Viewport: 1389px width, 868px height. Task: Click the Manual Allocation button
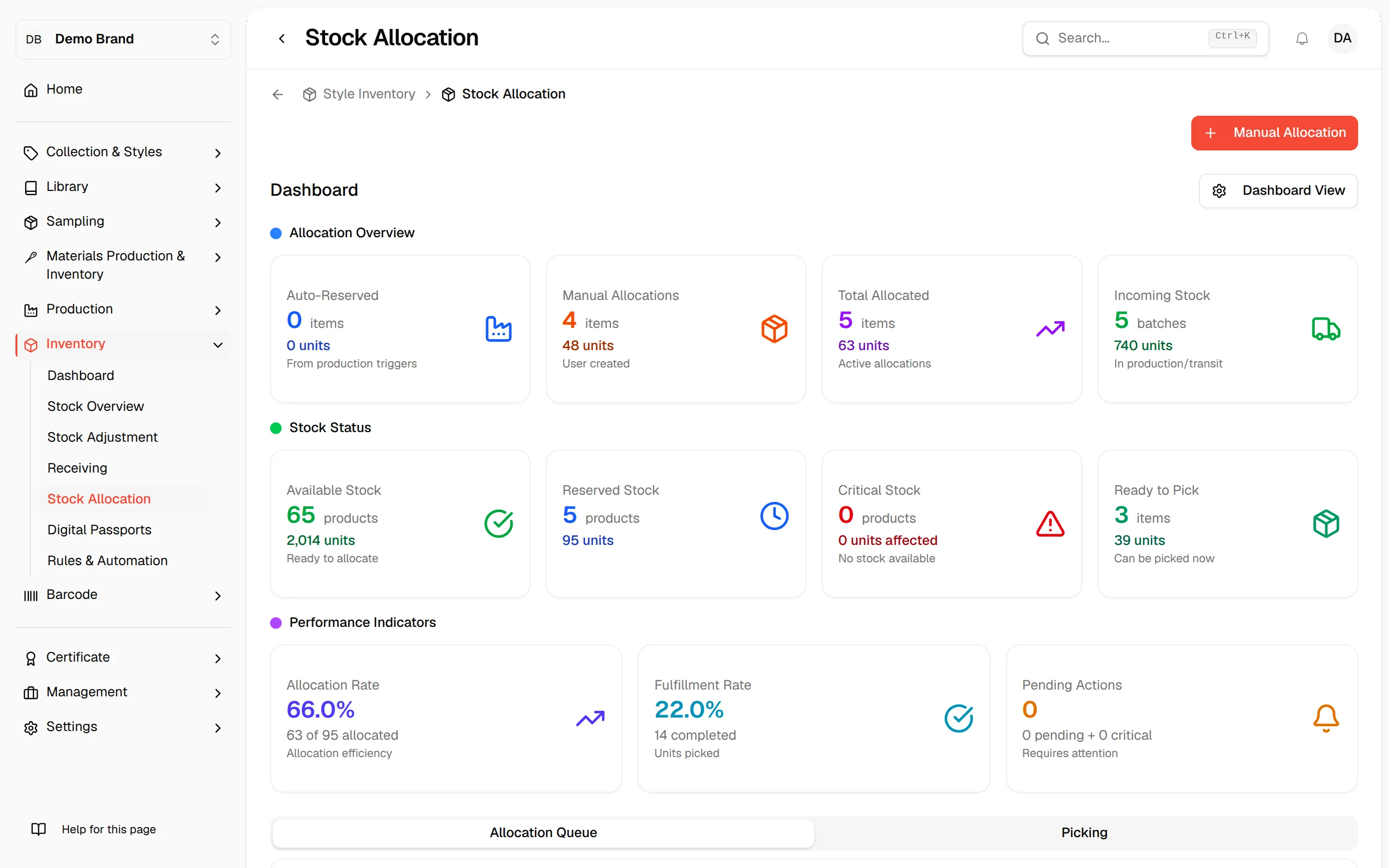pyautogui.click(x=1274, y=133)
